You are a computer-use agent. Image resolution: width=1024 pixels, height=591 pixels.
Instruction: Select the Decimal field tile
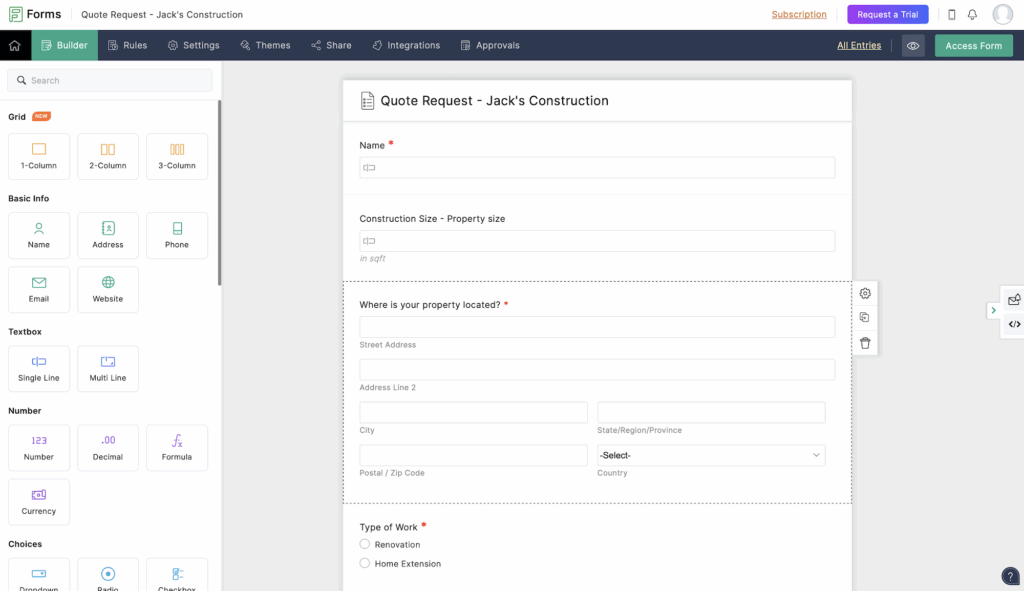(x=108, y=448)
